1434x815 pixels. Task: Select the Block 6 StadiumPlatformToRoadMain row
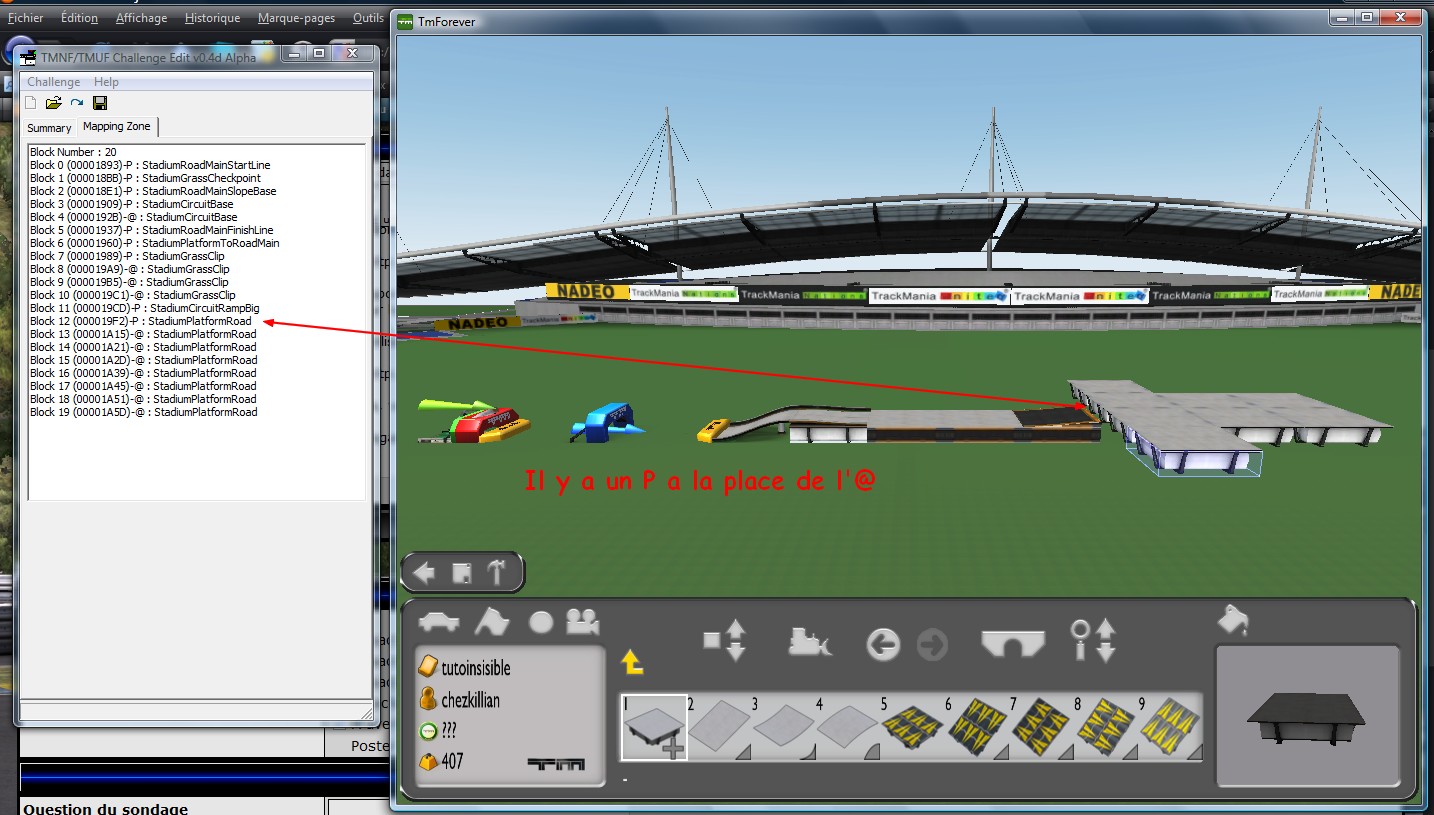click(154, 243)
